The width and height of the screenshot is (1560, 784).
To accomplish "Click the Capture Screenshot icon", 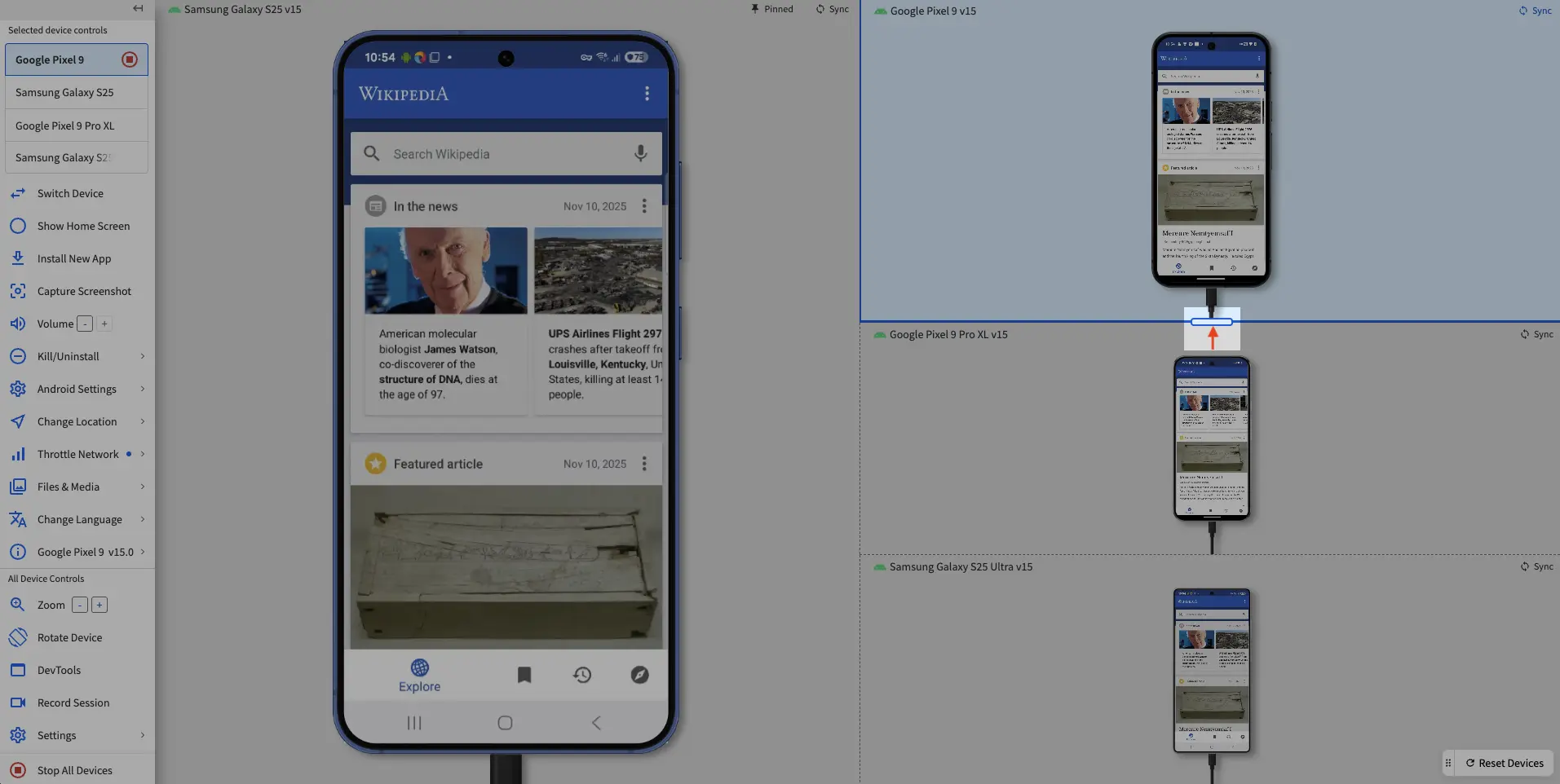I will pos(18,291).
